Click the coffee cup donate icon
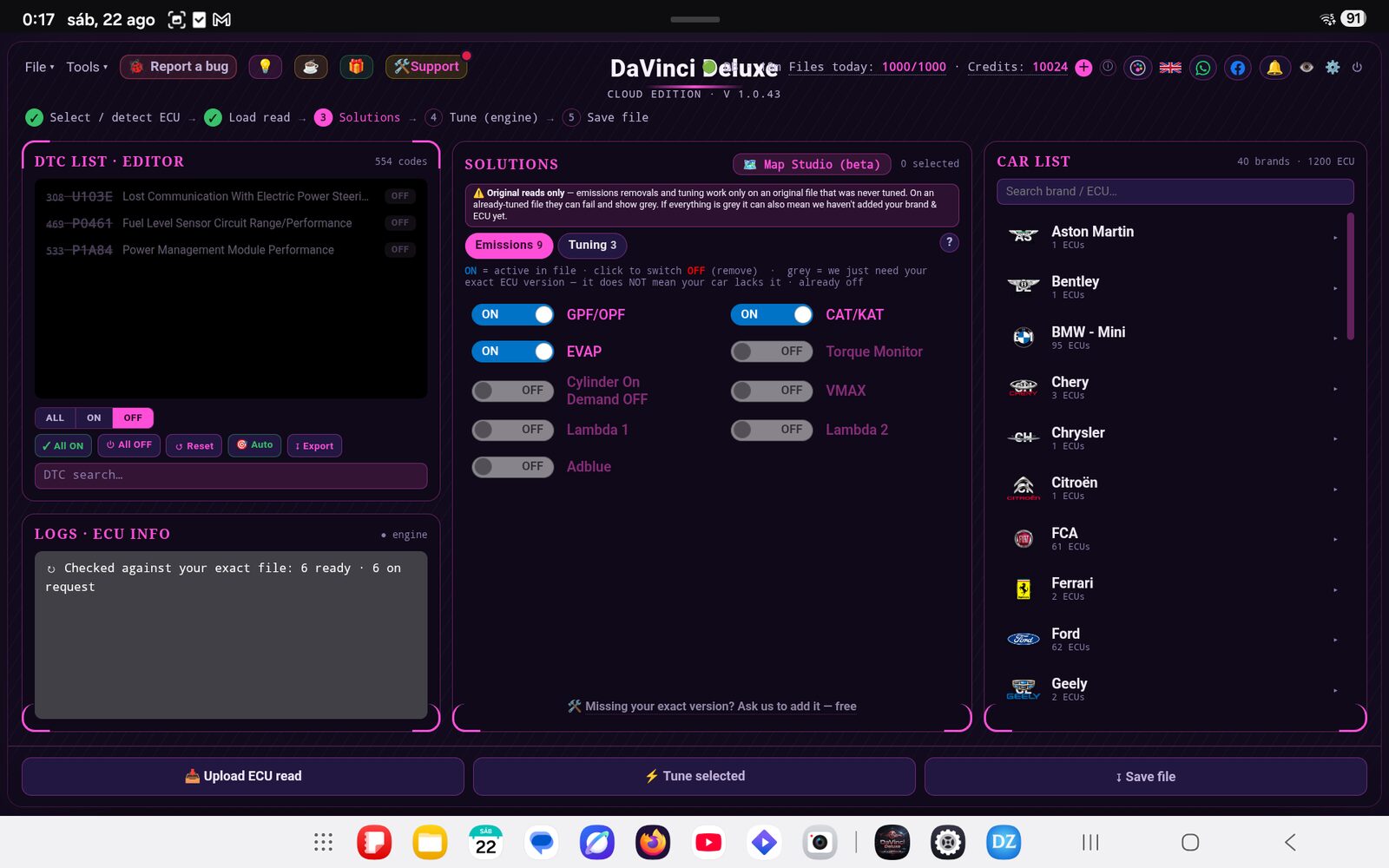This screenshot has width=1389, height=868. pyautogui.click(x=311, y=67)
